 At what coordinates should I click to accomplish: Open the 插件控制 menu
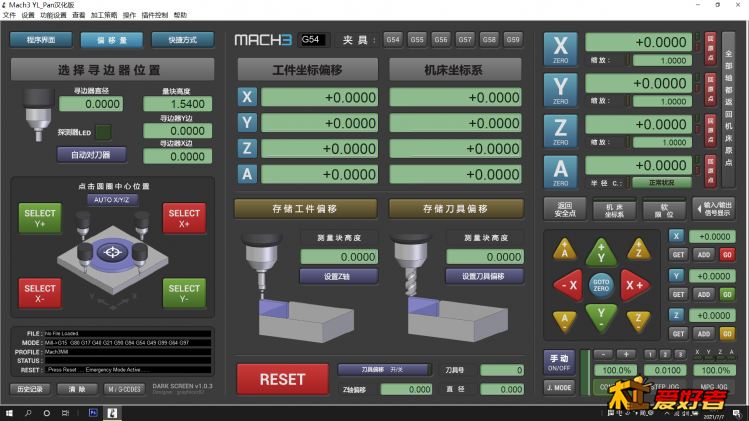coord(154,15)
